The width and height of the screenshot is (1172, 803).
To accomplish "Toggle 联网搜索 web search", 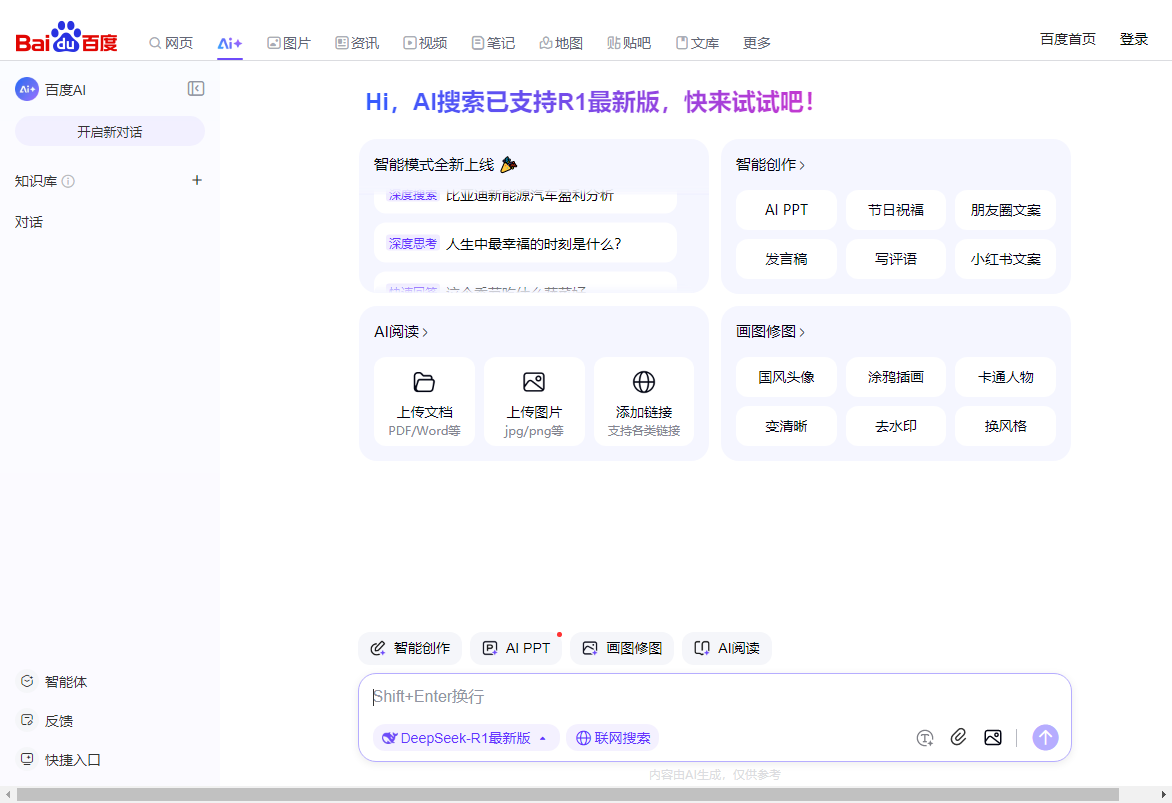I will click(612, 738).
